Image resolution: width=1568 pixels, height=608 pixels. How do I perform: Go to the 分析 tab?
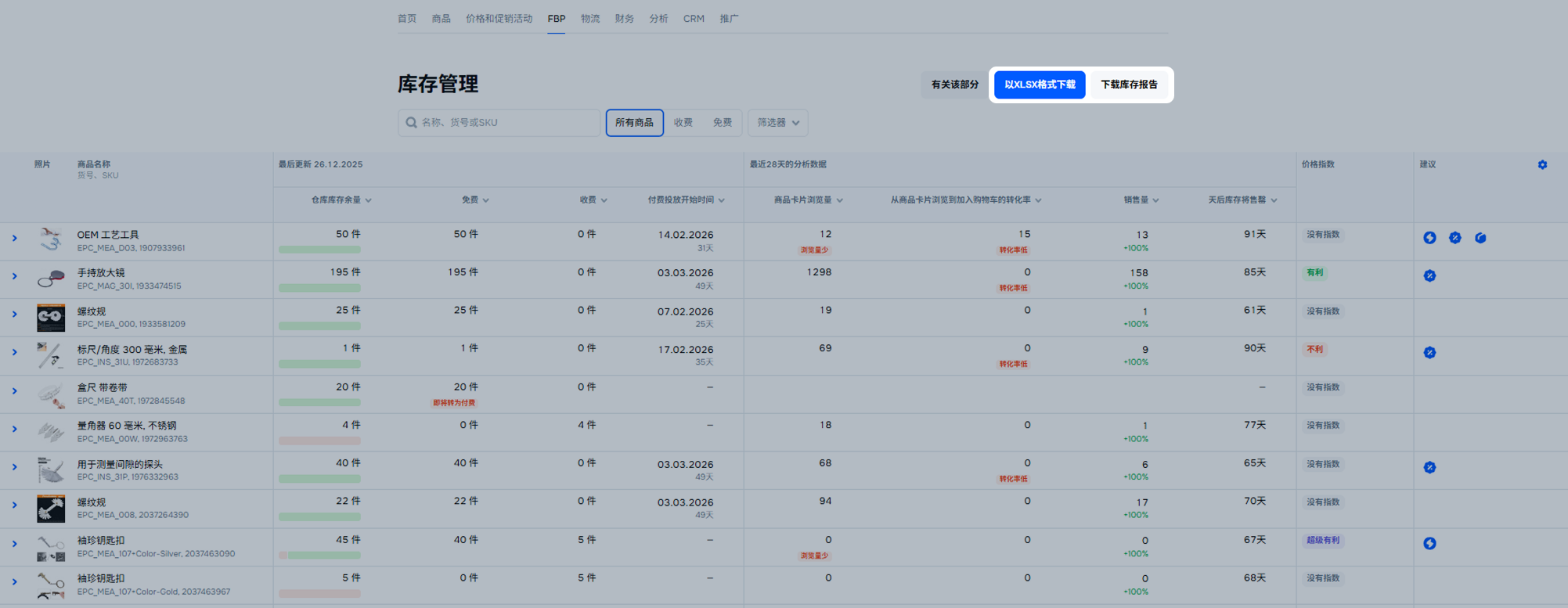tap(658, 19)
